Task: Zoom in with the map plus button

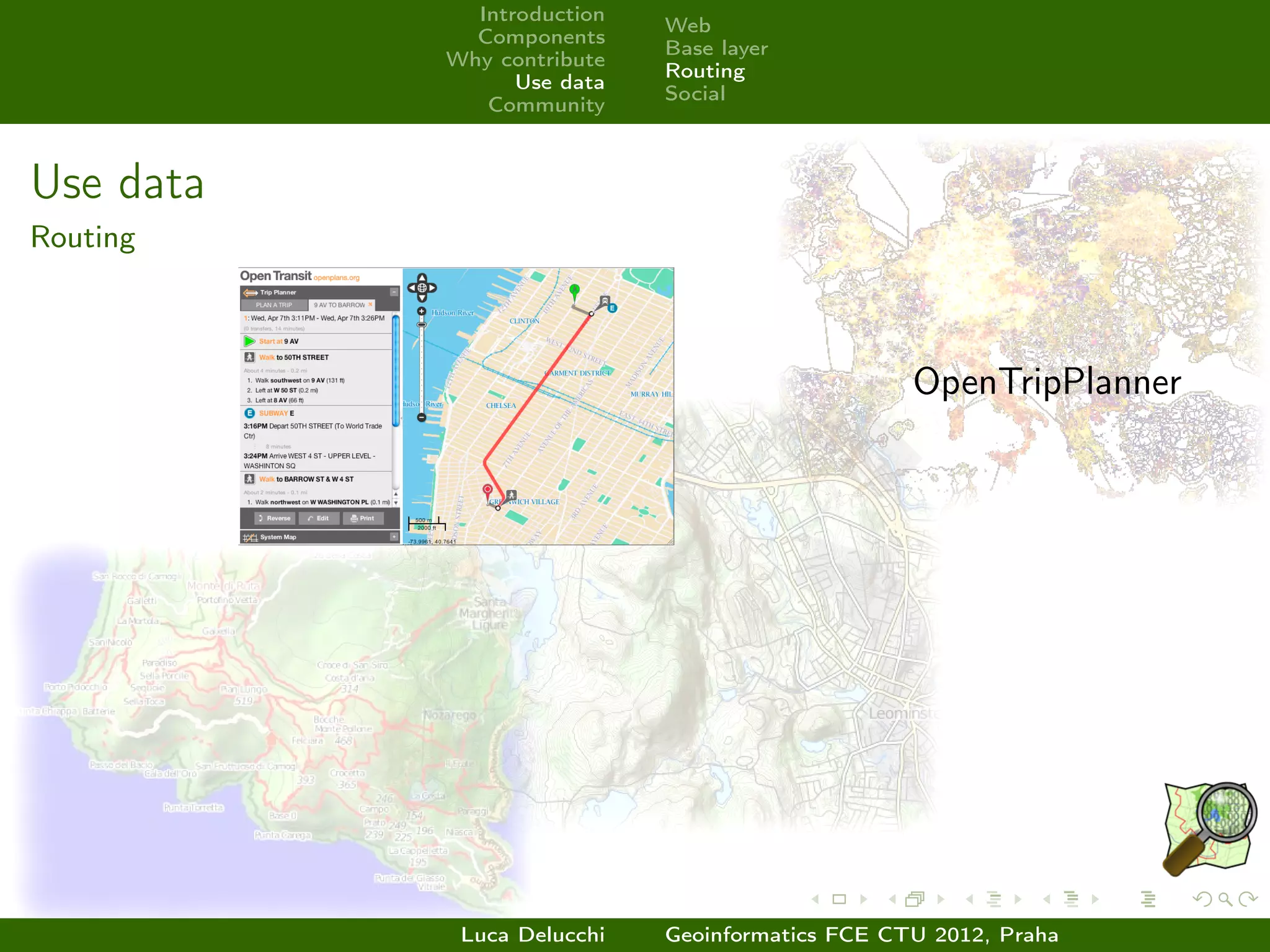Action: coord(422,312)
